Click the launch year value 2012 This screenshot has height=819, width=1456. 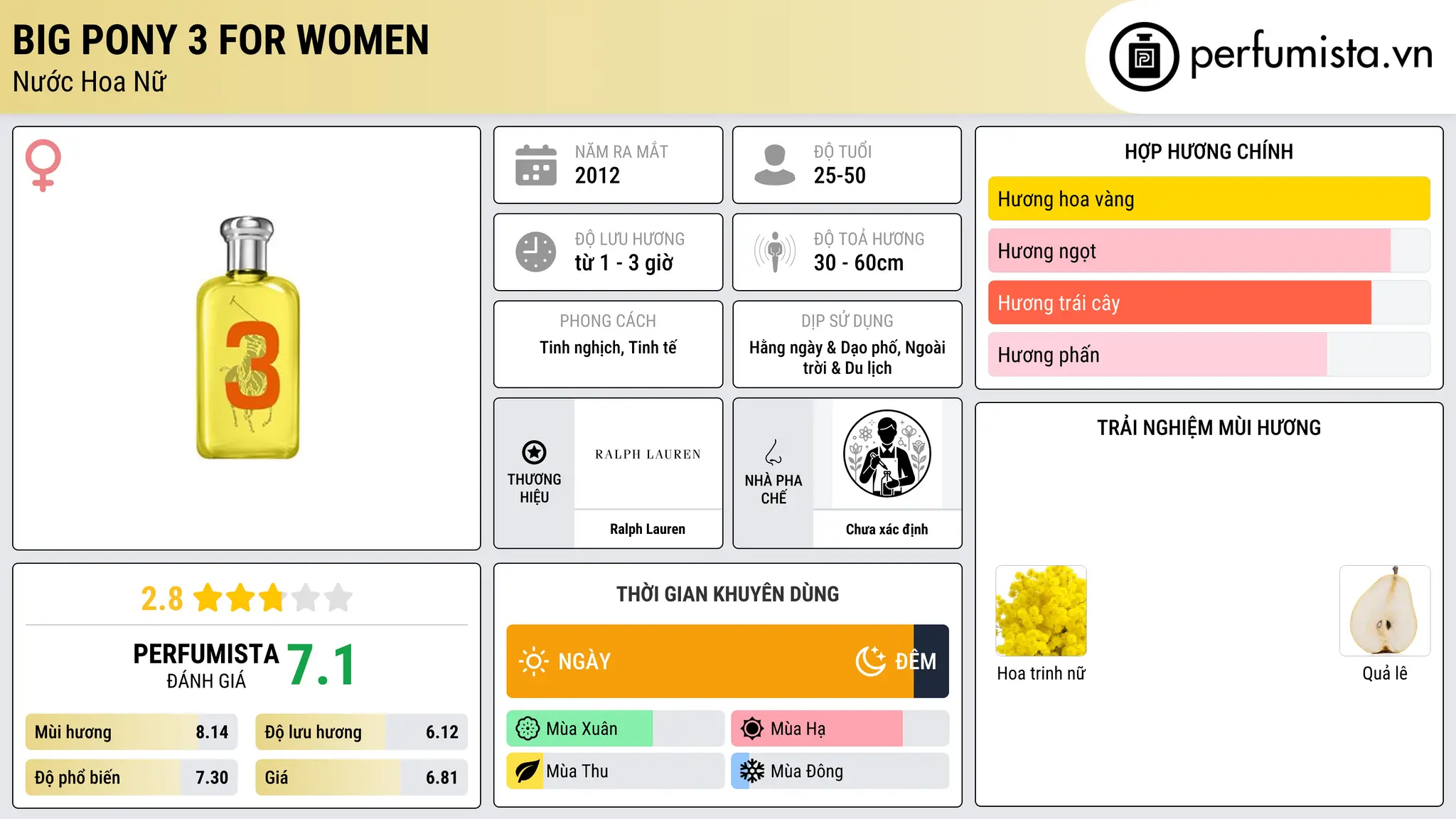coord(597,176)
